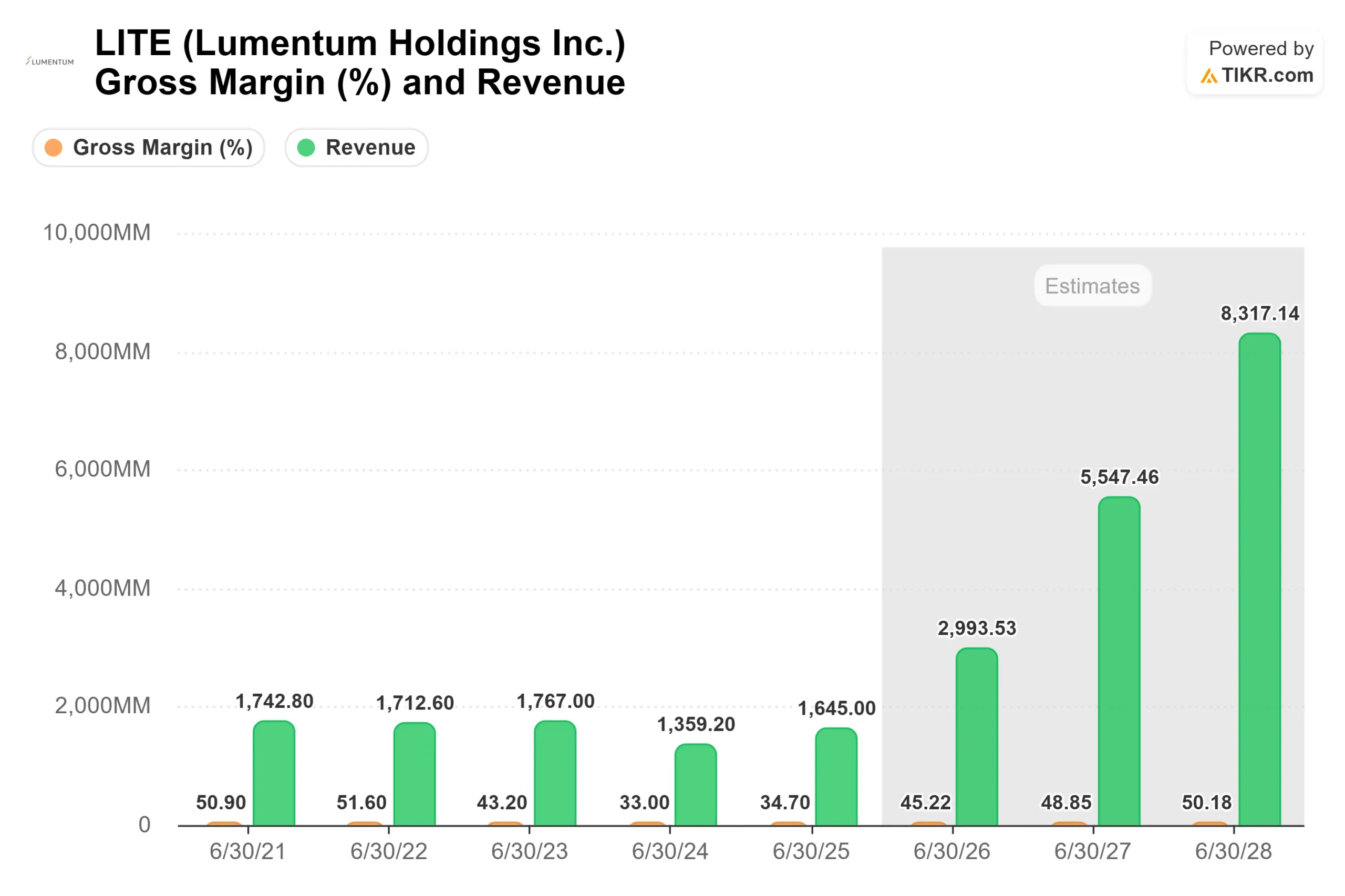
Task: Click the 1,767.00 revenue value
Action: 556,701
